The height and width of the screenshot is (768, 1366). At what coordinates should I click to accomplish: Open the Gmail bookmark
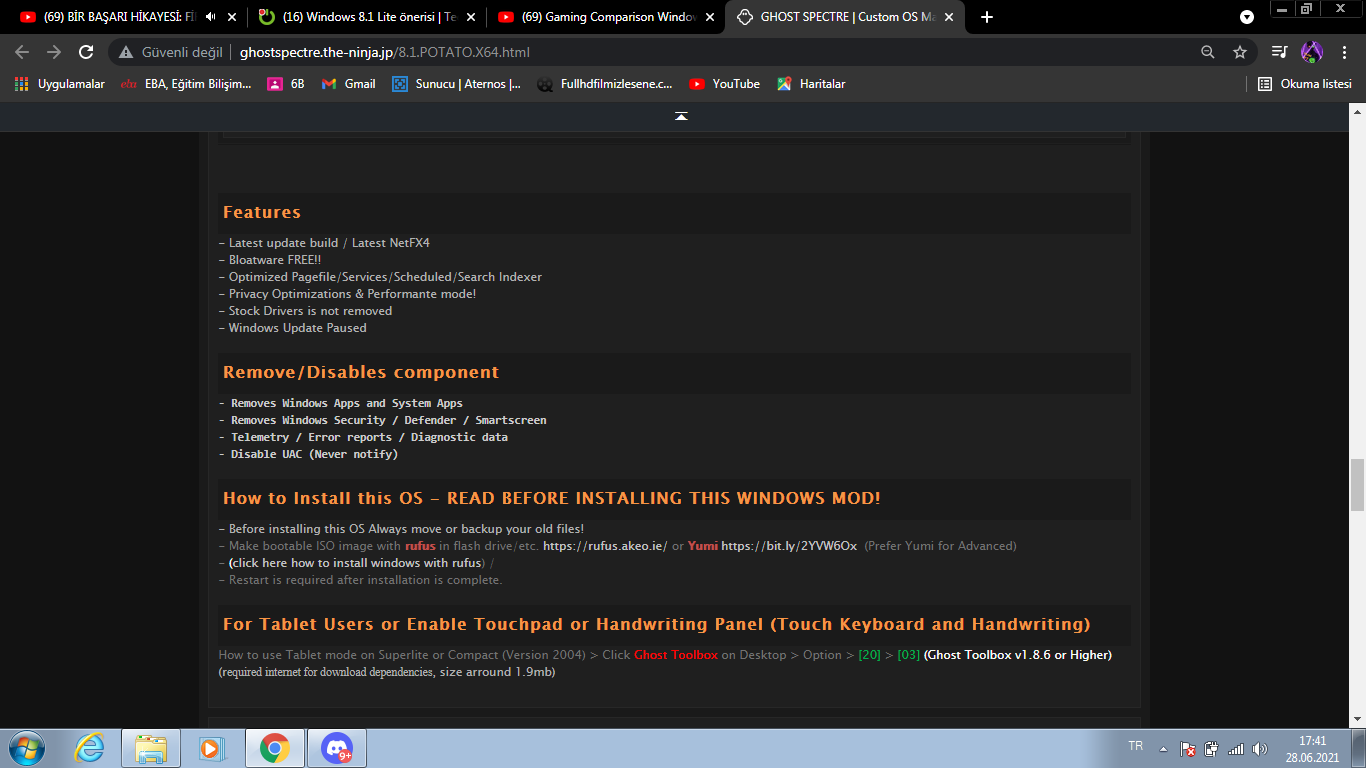coord(349,84)
